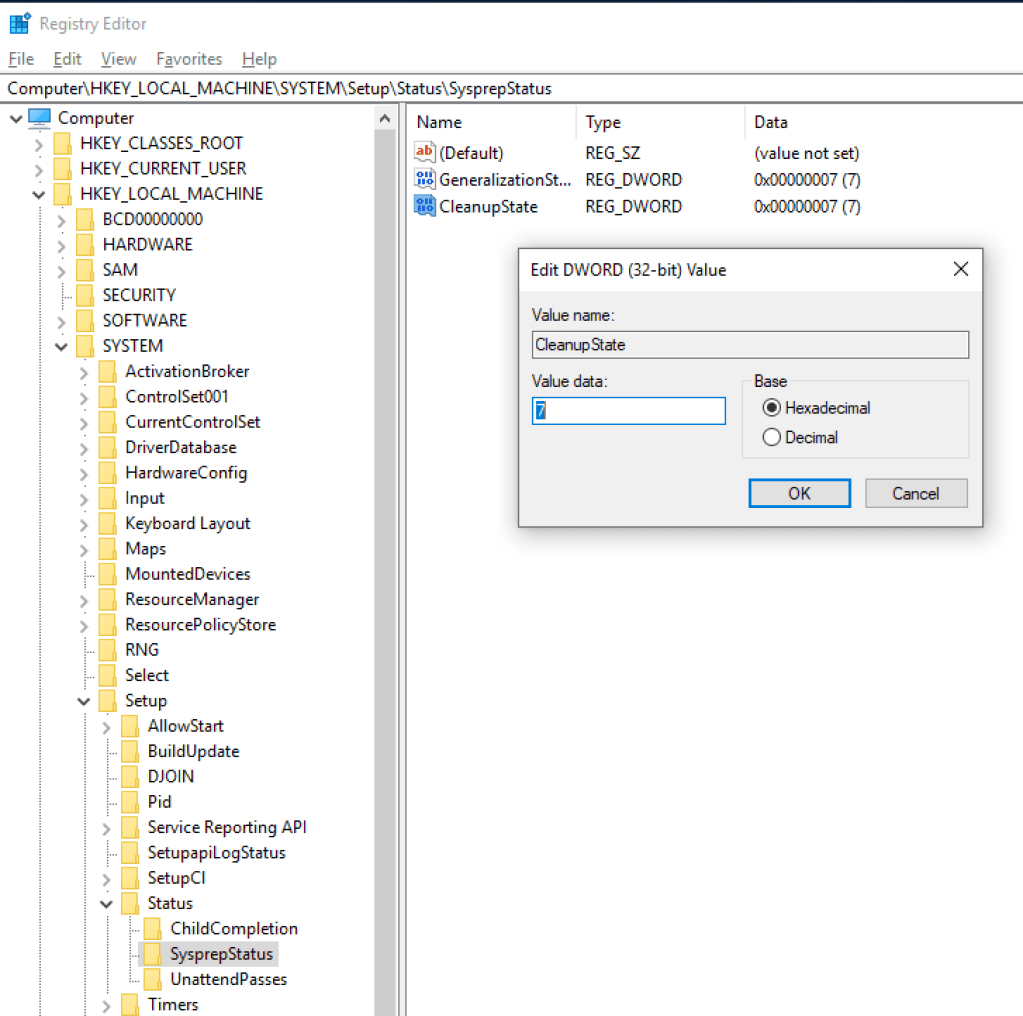1023x1016 pixels.
Task: Click the HKEY_CLASSES_ROOT folder icon
Action: coord(63,143)
